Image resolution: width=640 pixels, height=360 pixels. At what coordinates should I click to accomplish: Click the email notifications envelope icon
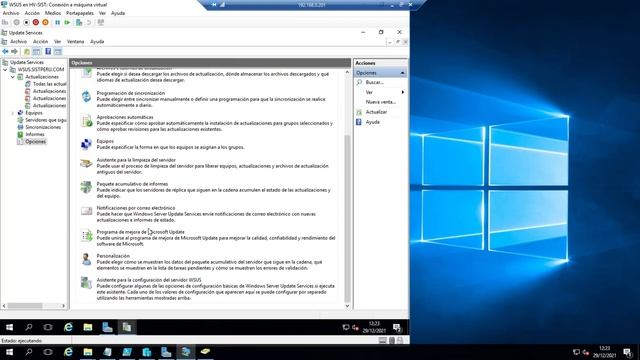click(86, 211)
